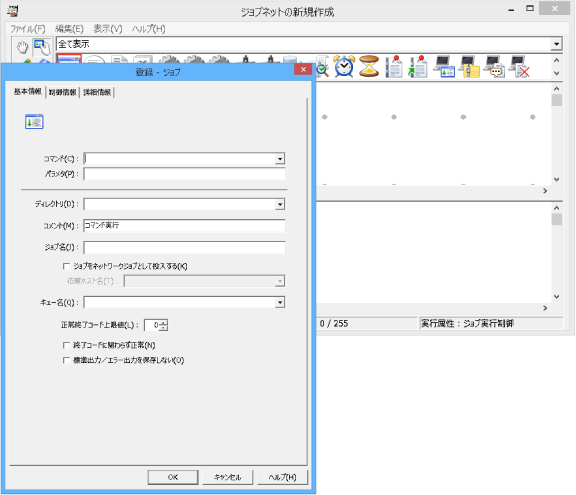Check 終了コードに関わらず正常(N) option
The height and width of the screenshot is (495, 576).
coord(66,345)
